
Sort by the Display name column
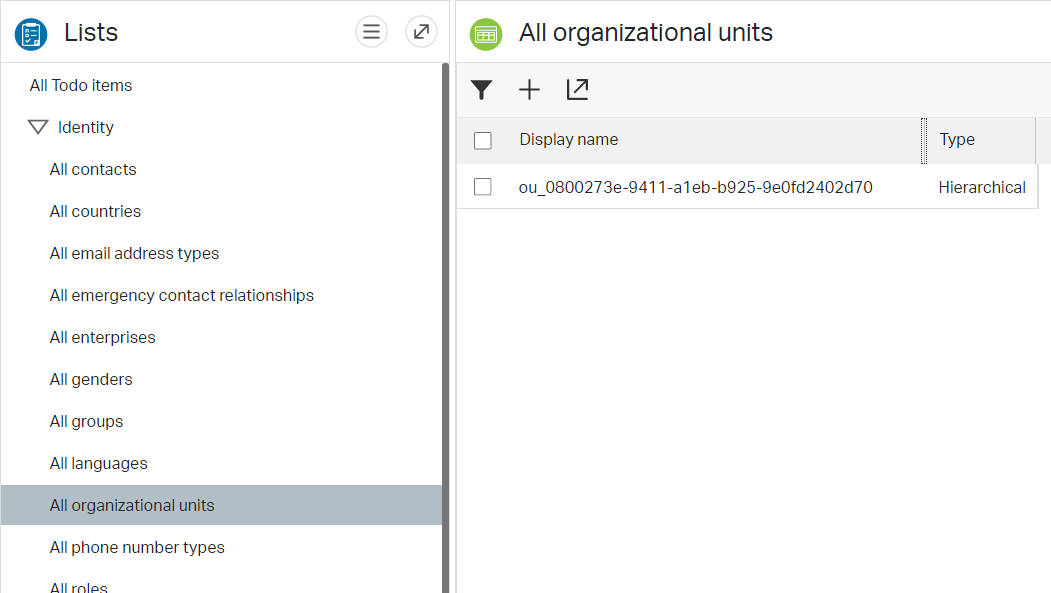(568, 140)
